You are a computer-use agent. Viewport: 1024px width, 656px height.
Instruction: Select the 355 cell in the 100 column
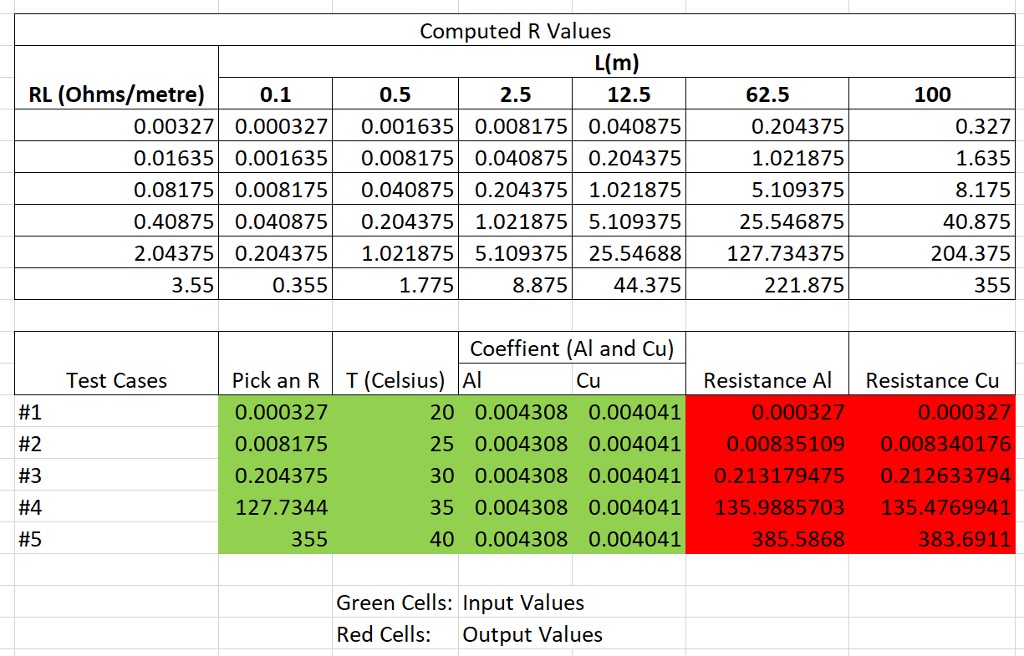(932, 285)
